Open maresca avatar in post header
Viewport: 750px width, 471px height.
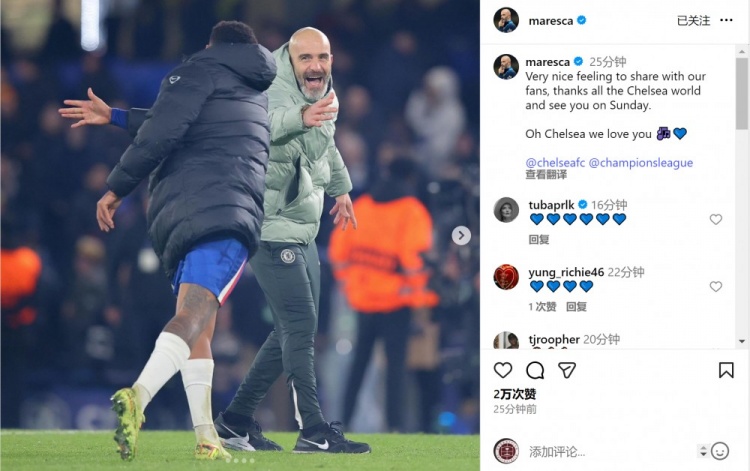506,20
